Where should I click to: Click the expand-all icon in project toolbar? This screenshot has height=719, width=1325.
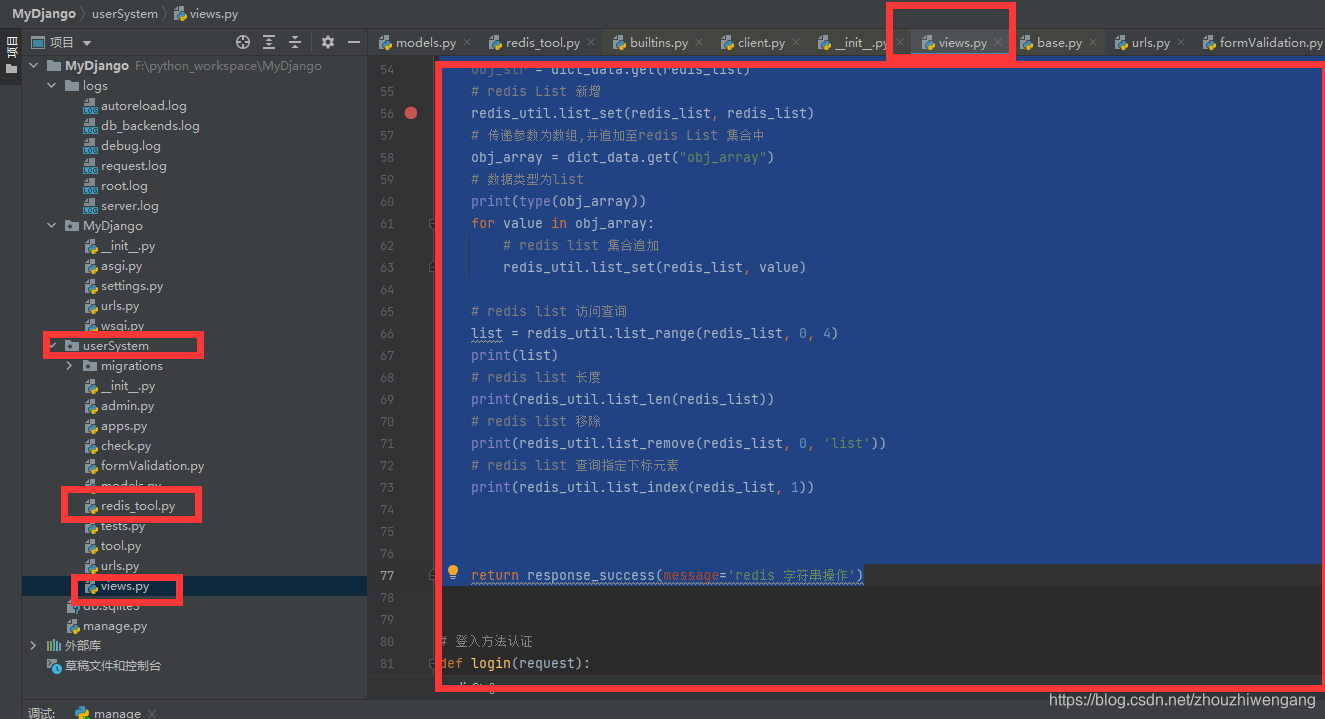click(269, 42)
